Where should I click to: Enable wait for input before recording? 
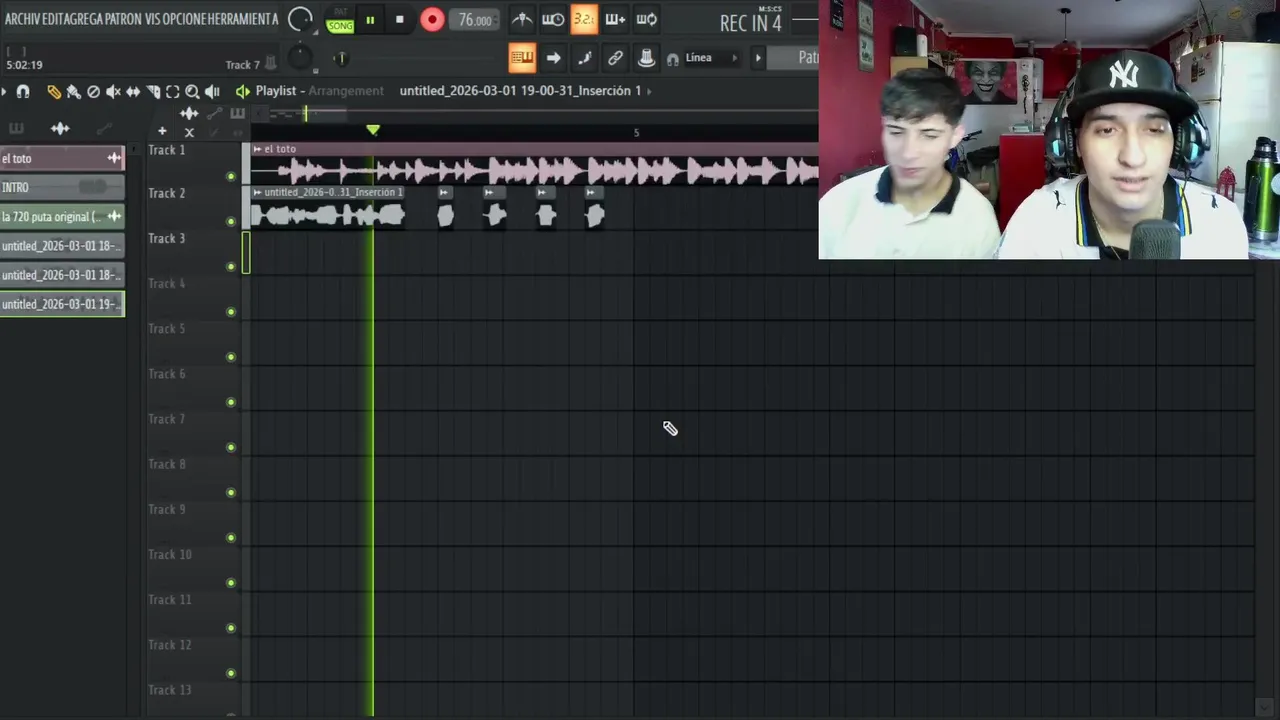(x=553, y=19)
